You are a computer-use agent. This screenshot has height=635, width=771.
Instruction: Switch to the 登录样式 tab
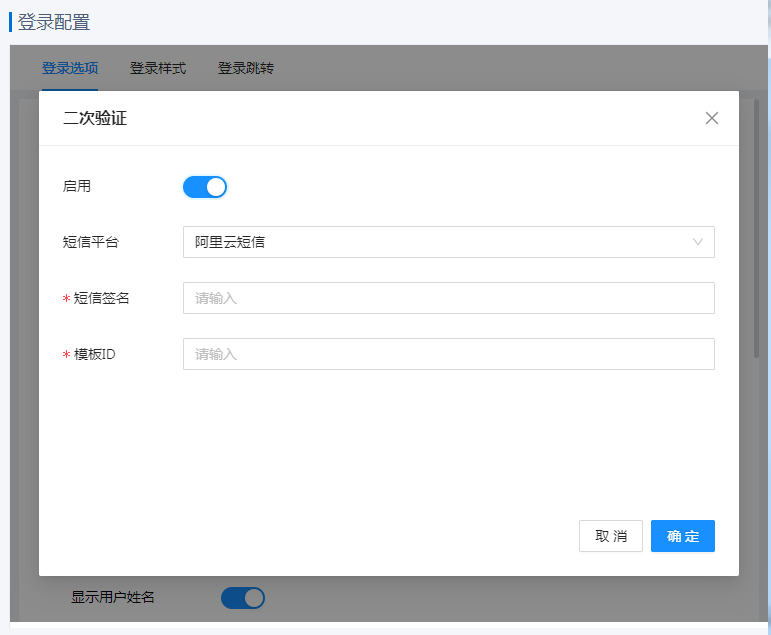click(158, 69)
